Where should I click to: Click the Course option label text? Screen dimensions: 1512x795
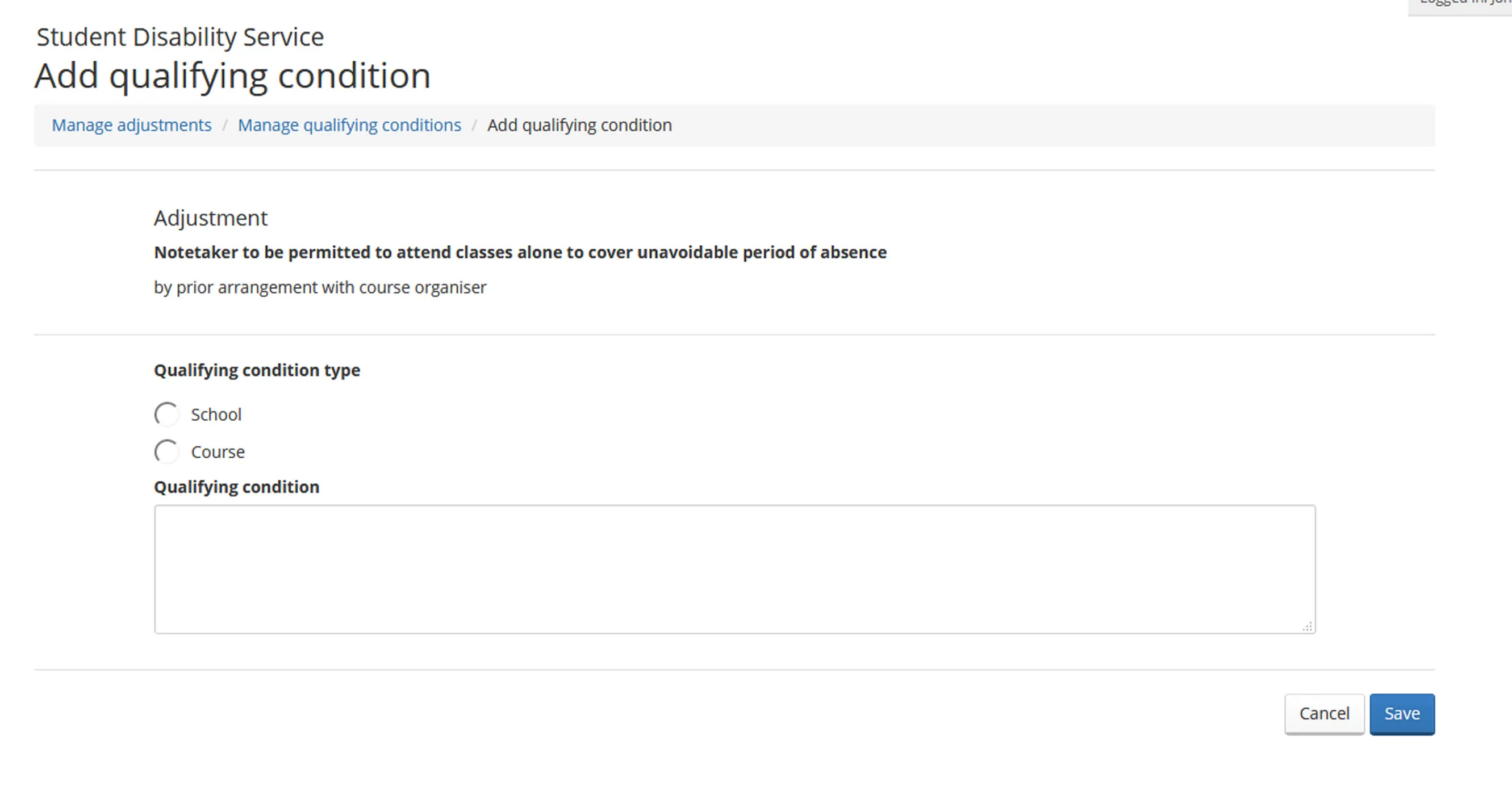(x=218, y=452)
